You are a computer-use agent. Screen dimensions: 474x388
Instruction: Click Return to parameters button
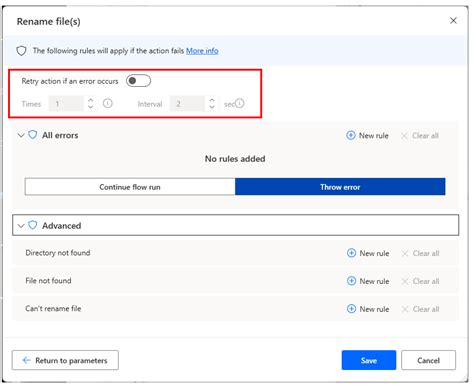65,360
